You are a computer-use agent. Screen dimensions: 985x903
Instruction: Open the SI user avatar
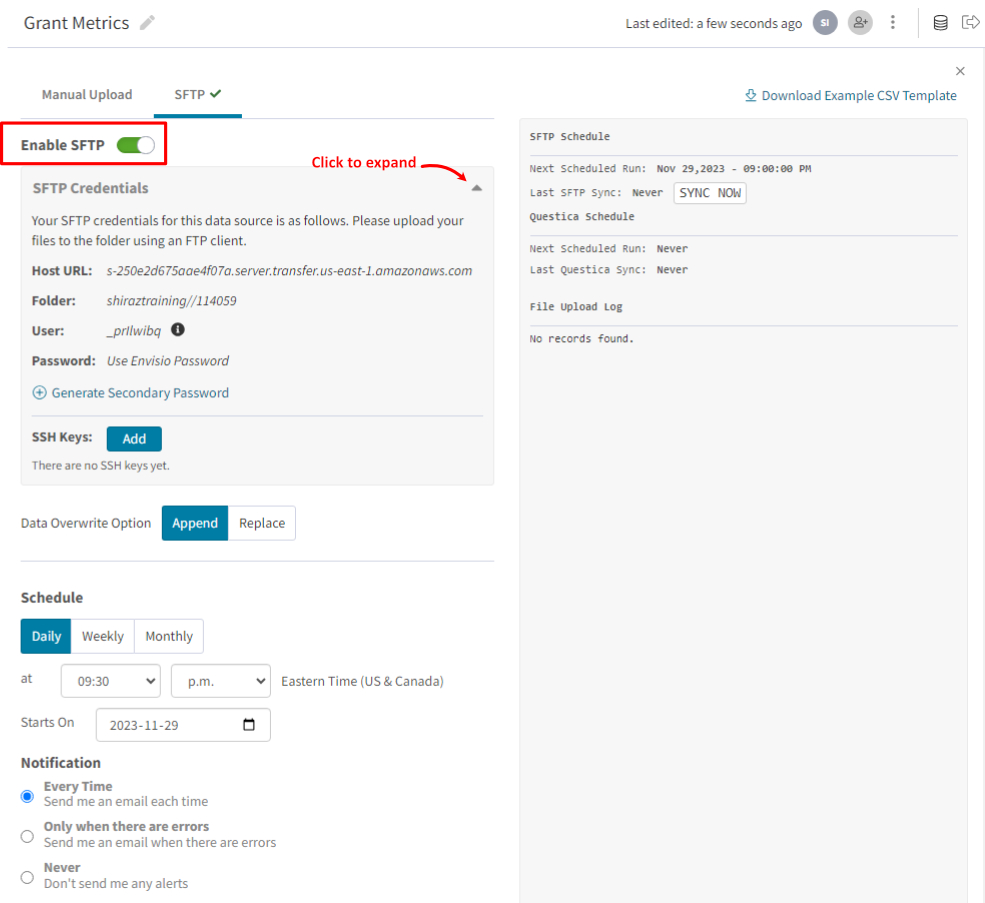click(825, 23)
